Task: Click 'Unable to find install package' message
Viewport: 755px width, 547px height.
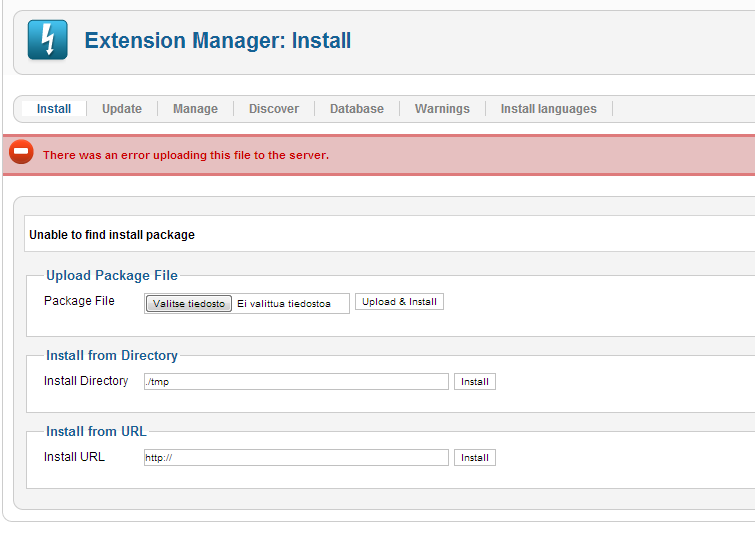Action: 112,235
